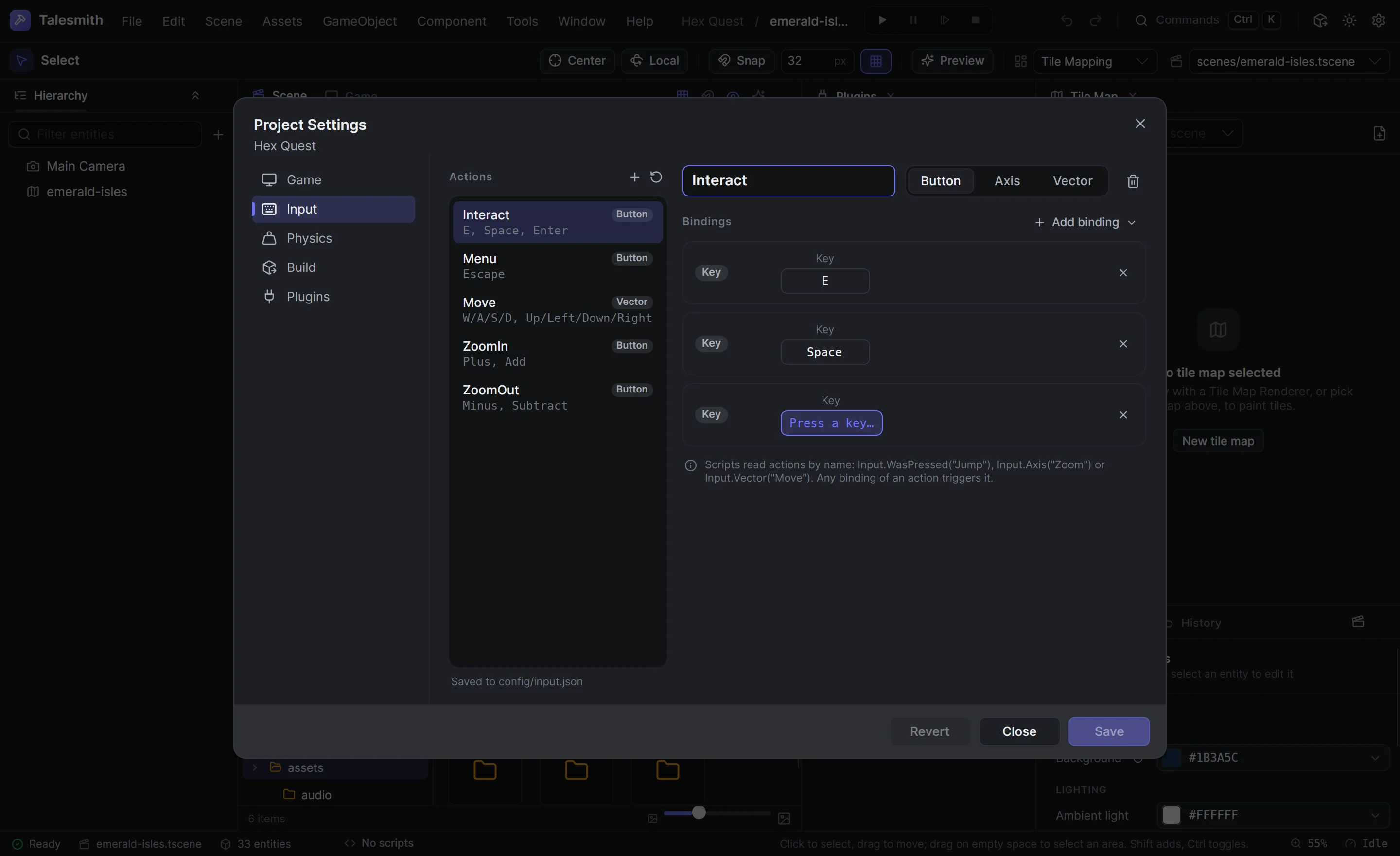Edit the Interact action name field
The image size is (1400, 856).
point(788,181)
